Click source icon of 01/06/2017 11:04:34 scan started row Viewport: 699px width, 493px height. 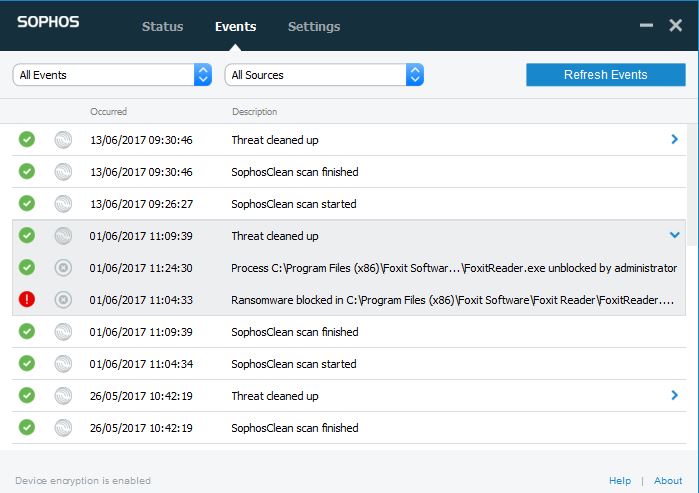pyautogui.click(x=63, y=364)
